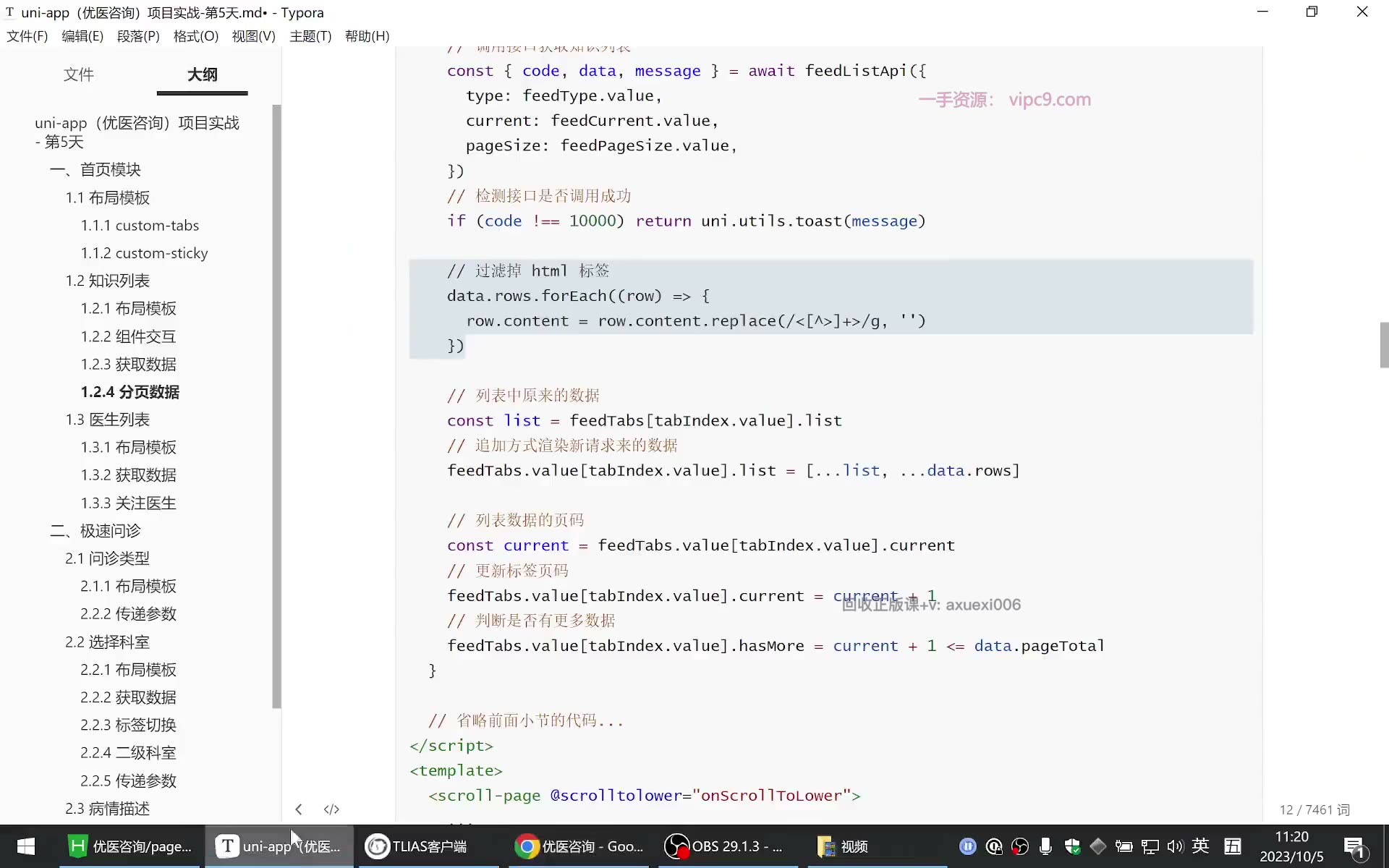Screen dimensions: 1389x868
Task: Open 格式(O) menu
Action: (196, 36)
